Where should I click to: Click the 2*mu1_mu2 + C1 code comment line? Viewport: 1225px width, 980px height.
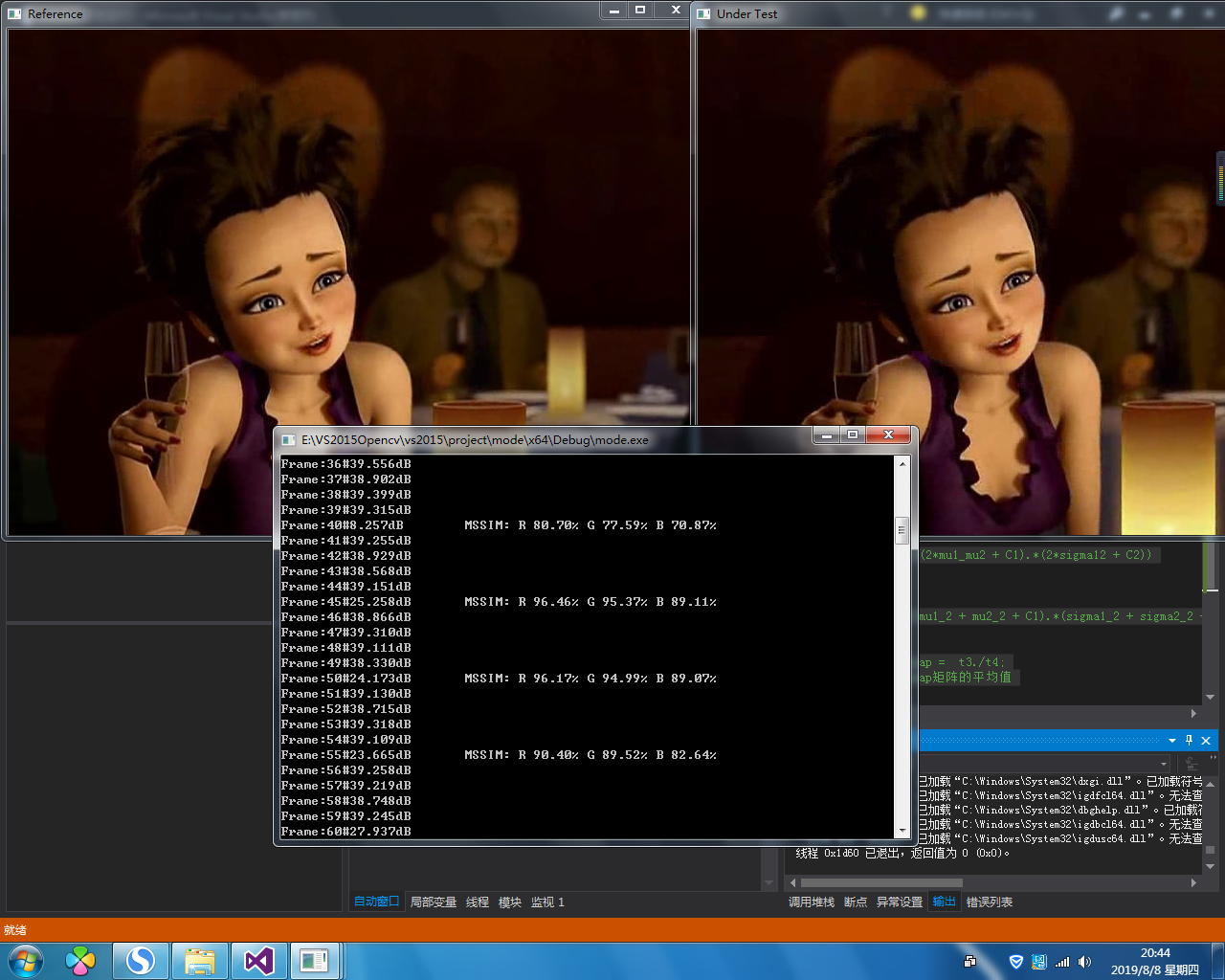[x=1036, y=555]
